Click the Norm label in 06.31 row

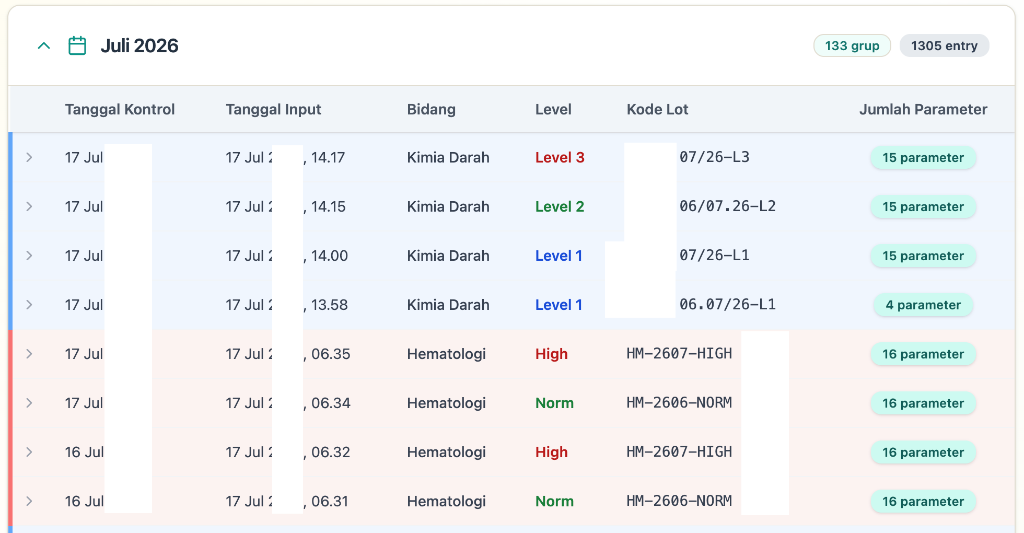pos(554,501)
